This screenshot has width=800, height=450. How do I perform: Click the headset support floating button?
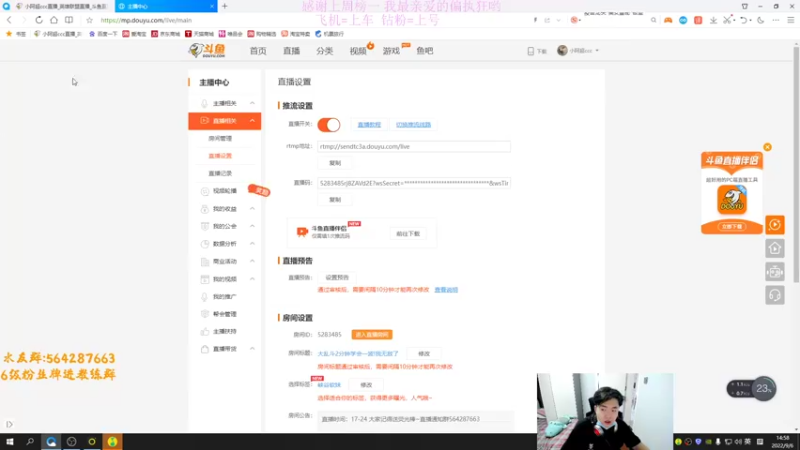point(774,295)
